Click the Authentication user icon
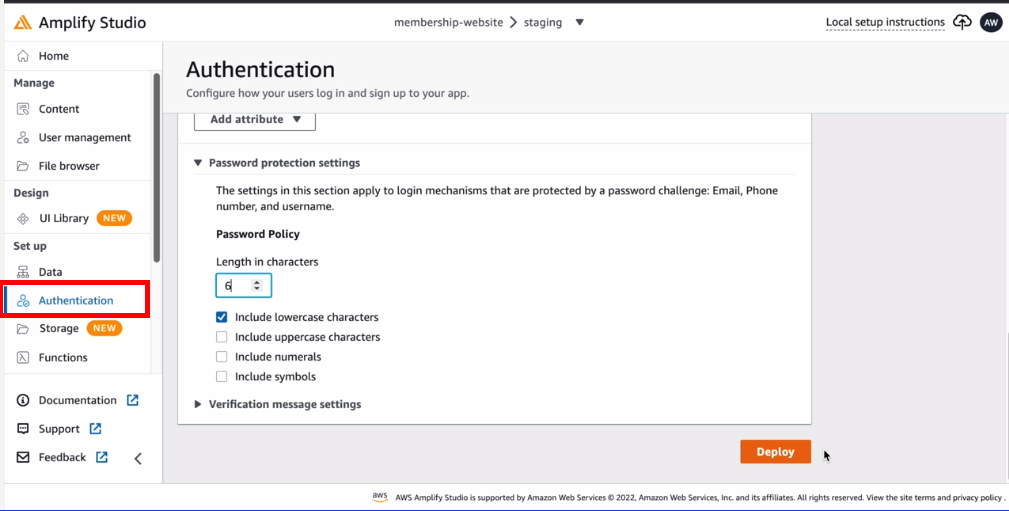The height and width of the screenshot is (511, 1009). 23,301
